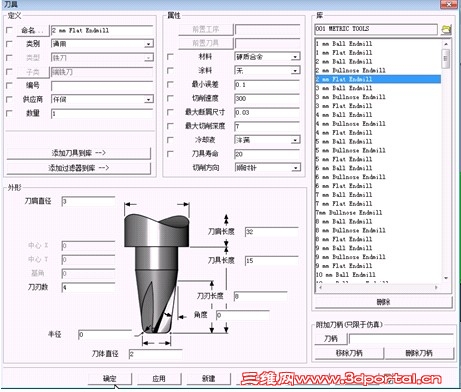The height and width of the screenshot is (392, 461).
Task: Click library list vertical scrollbar thumb
Action: tap(446, 59)
